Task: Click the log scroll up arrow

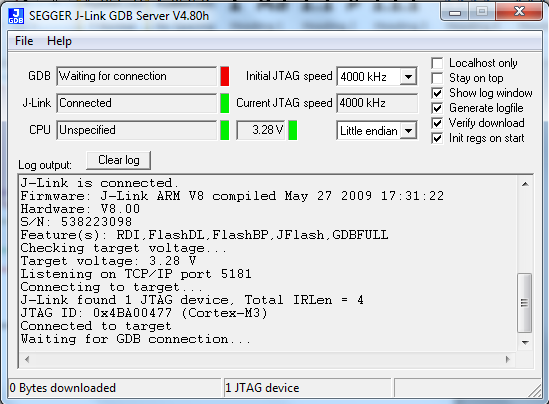Action: coord(525,184)
